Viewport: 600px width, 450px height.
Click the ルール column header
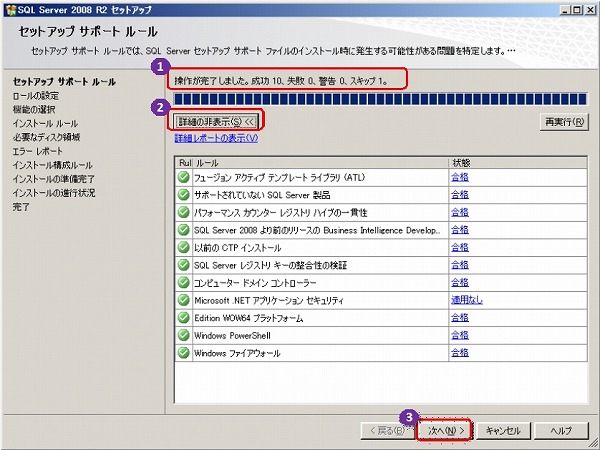tap(321, 163)
